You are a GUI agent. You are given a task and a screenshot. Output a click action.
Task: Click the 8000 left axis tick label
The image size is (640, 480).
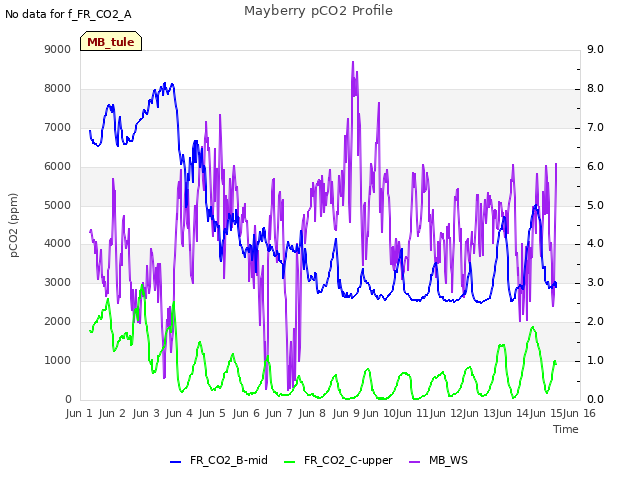tap(58, 89)
